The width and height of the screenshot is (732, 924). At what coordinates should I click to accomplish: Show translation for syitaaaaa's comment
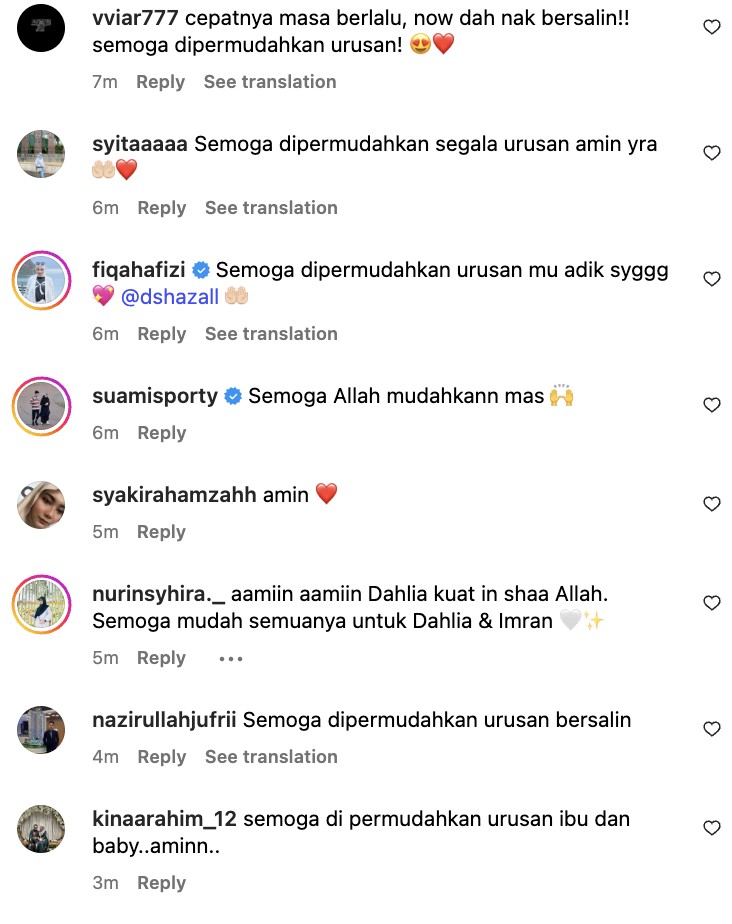point(271,208)
